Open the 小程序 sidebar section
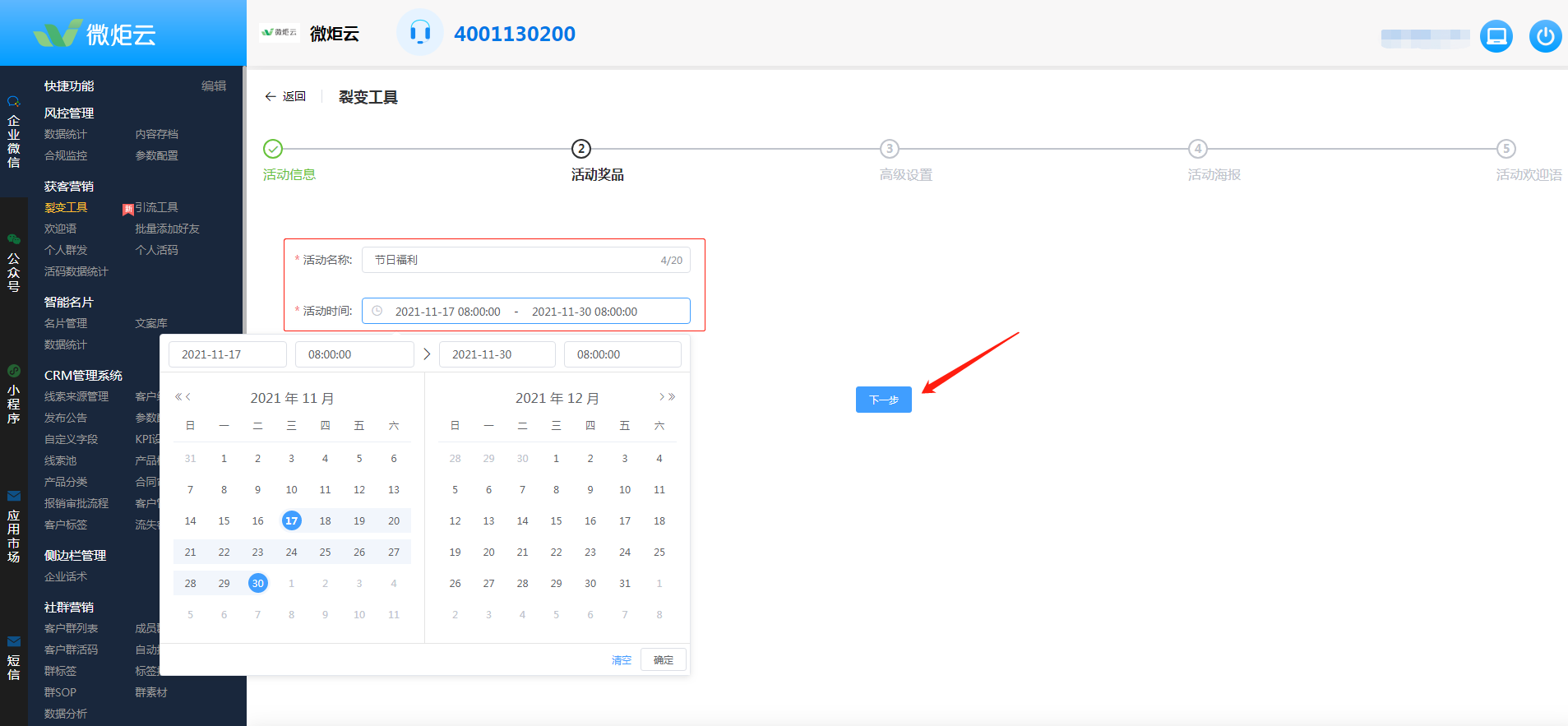 (x=14, y=395)
